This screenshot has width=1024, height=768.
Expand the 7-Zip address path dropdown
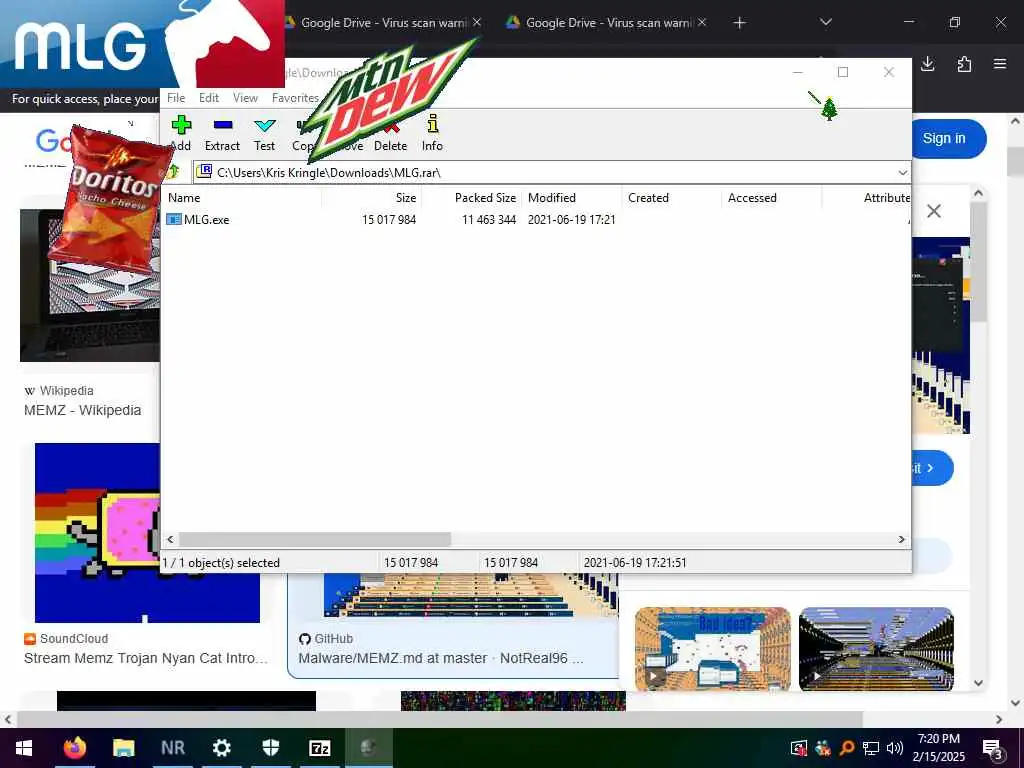pyautogui.click(x=902, y=172)
